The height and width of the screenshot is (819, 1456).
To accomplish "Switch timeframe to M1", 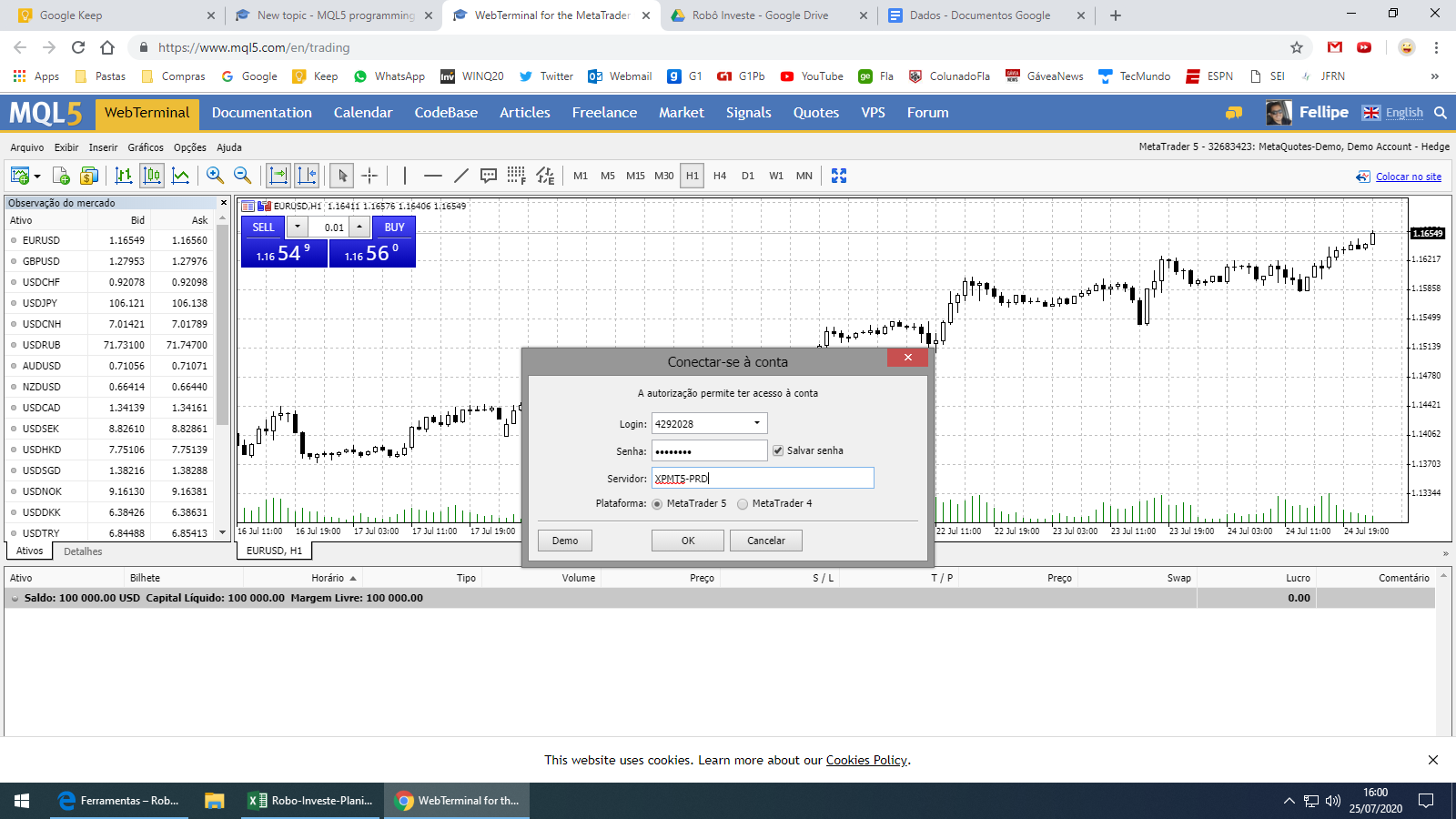I will click(581, 176).
